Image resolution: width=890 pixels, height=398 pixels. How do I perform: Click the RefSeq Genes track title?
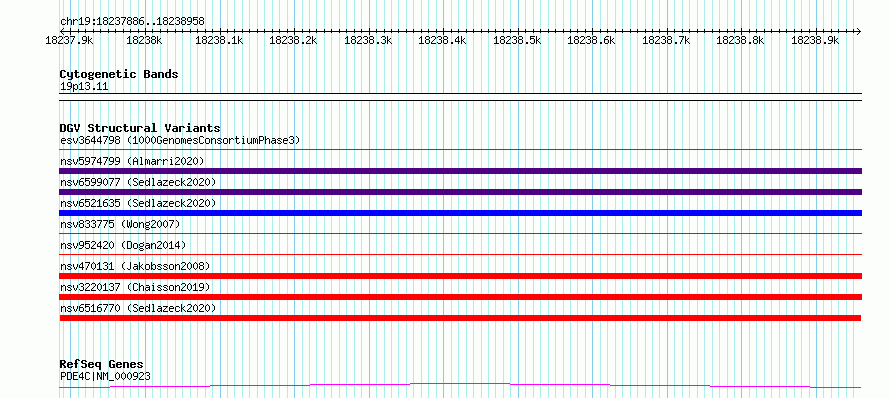point(102,364)
